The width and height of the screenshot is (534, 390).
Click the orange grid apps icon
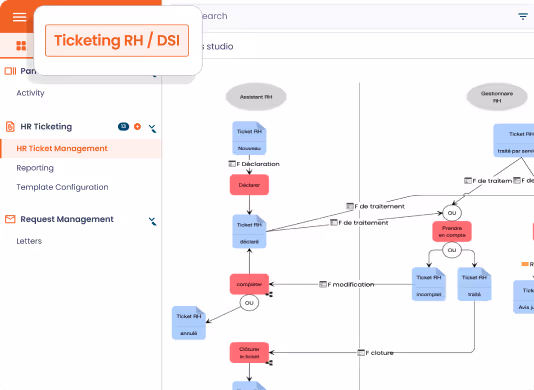21,45
